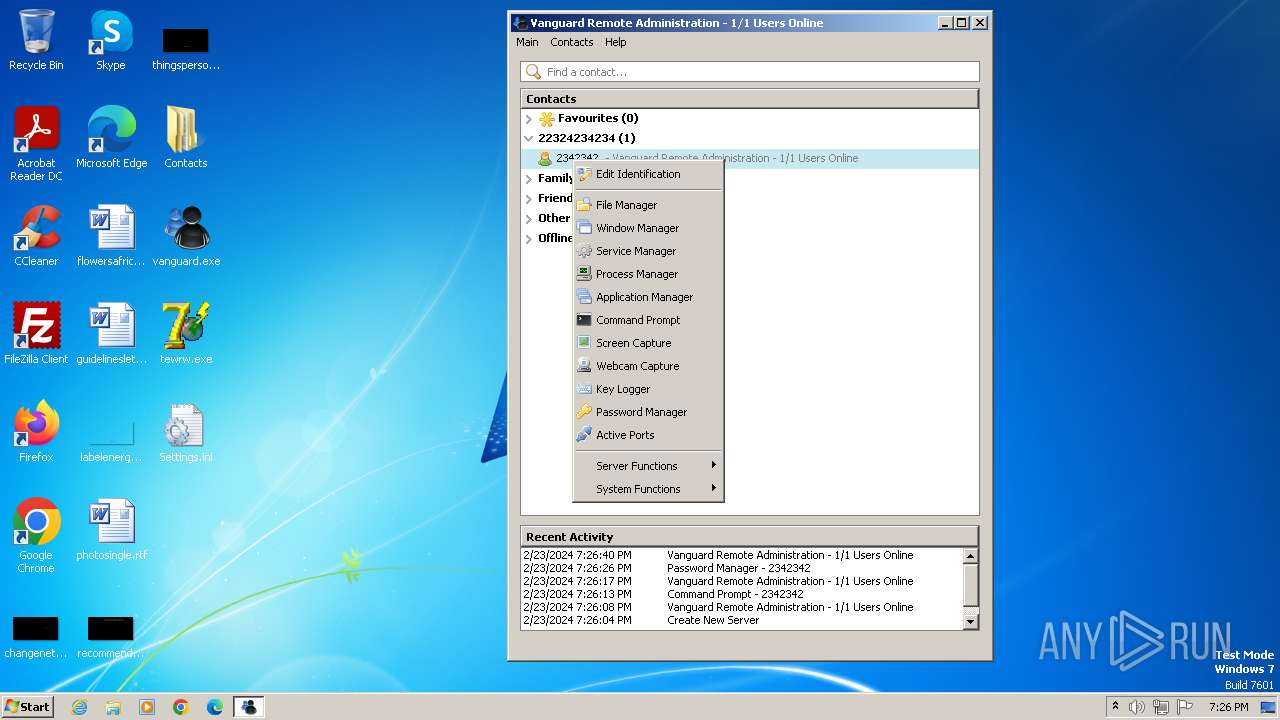Show hidden tray icons arrow
The height and width of the screenshot is (720, 1280).
(x=1115, y=707)
